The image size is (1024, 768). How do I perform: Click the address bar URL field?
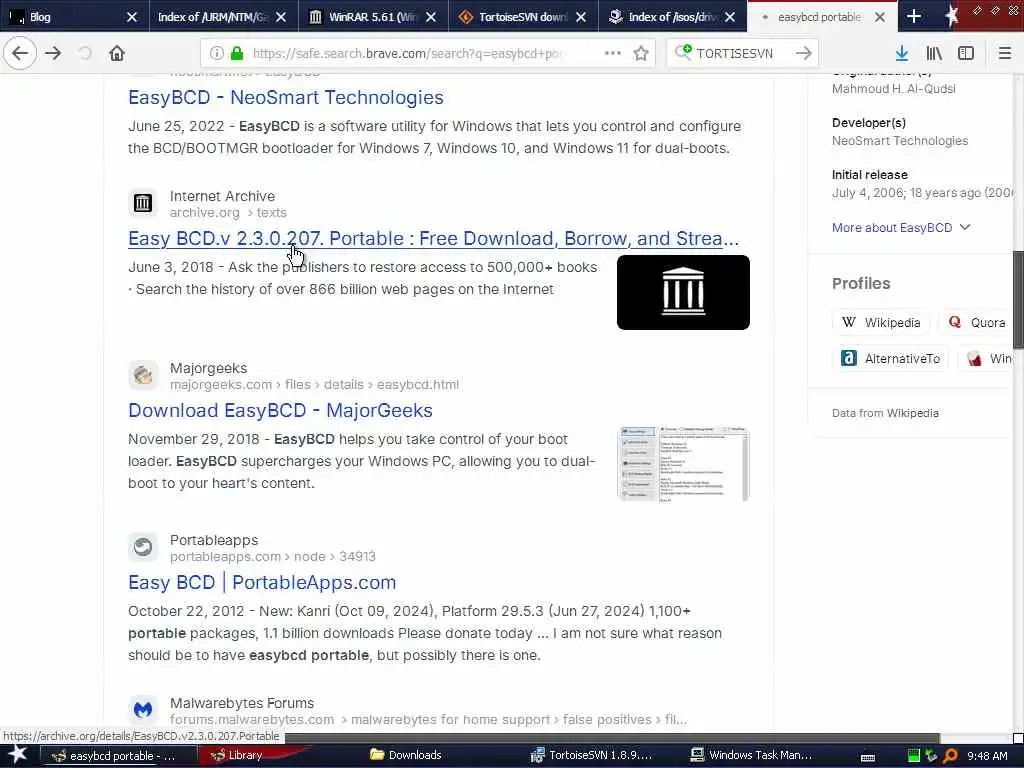tap(407, 53)
